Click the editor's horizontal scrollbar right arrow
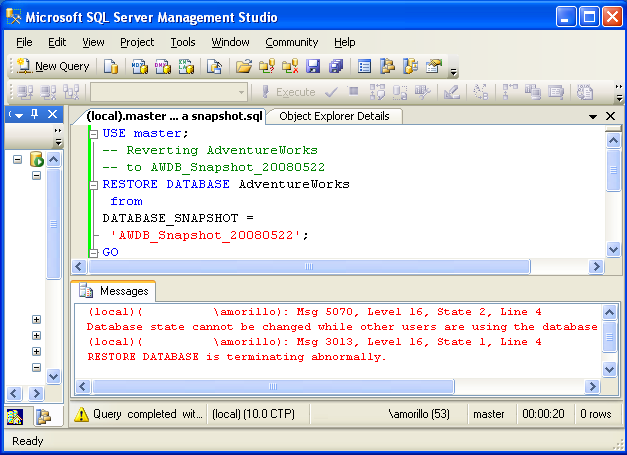The width and height of the screenshot is (627, 455). click(596, 267)
